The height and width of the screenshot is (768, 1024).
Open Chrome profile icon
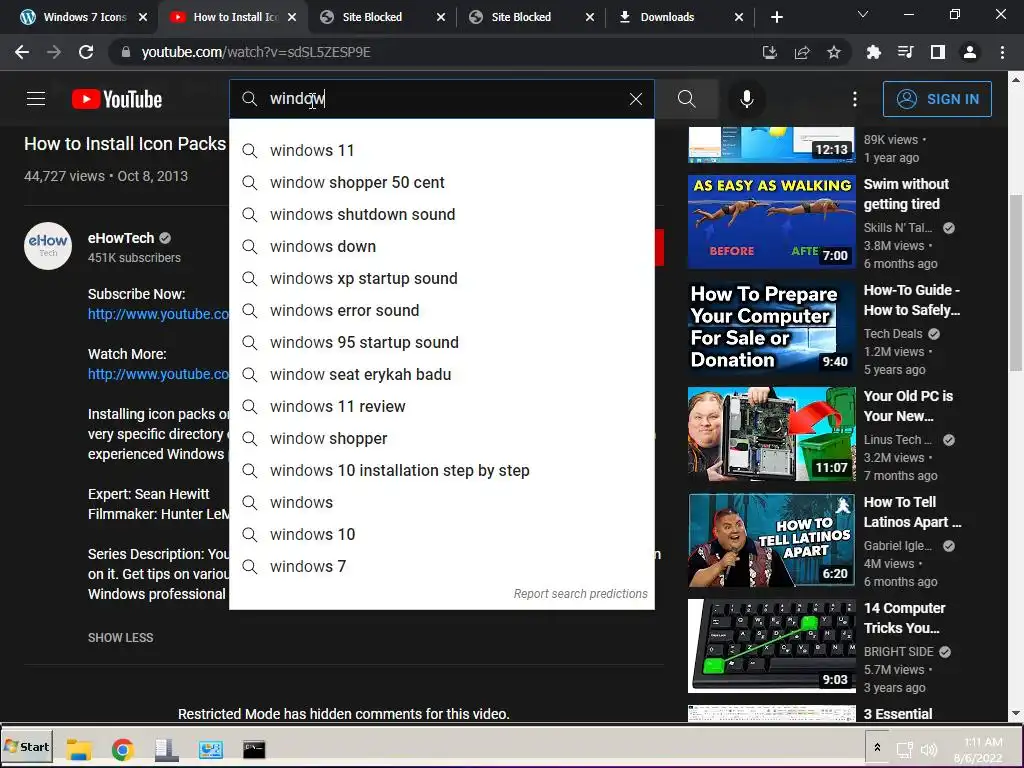coord(970,52)
